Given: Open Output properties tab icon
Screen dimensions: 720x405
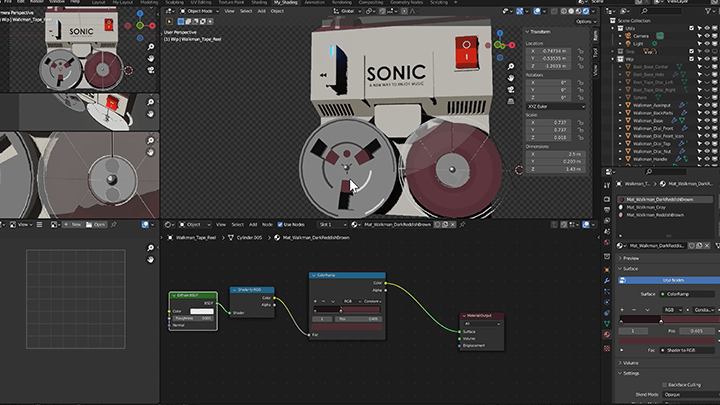Looking at the screenshot, I should 607,210.
